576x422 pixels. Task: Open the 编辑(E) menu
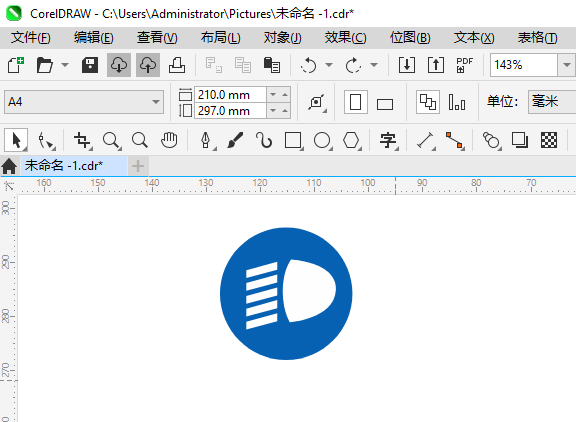point(94,37)
